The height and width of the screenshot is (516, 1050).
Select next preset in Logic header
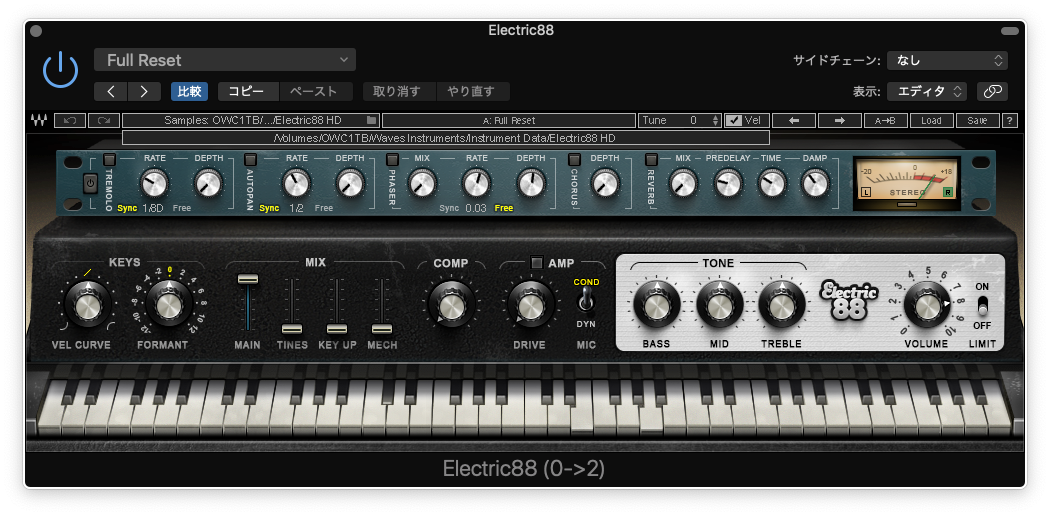144,92
